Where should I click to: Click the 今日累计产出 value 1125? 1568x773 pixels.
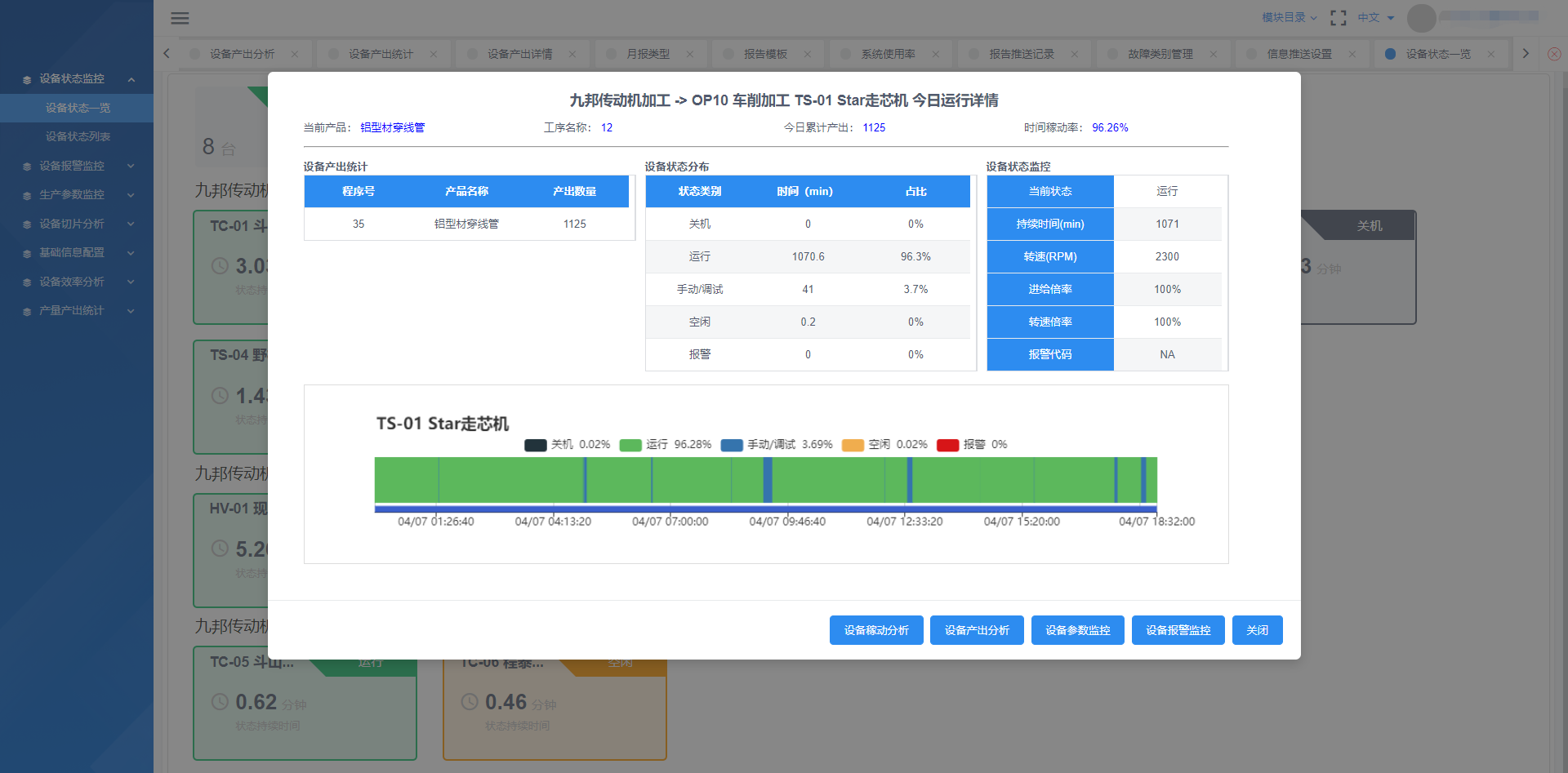click(874, 127)
